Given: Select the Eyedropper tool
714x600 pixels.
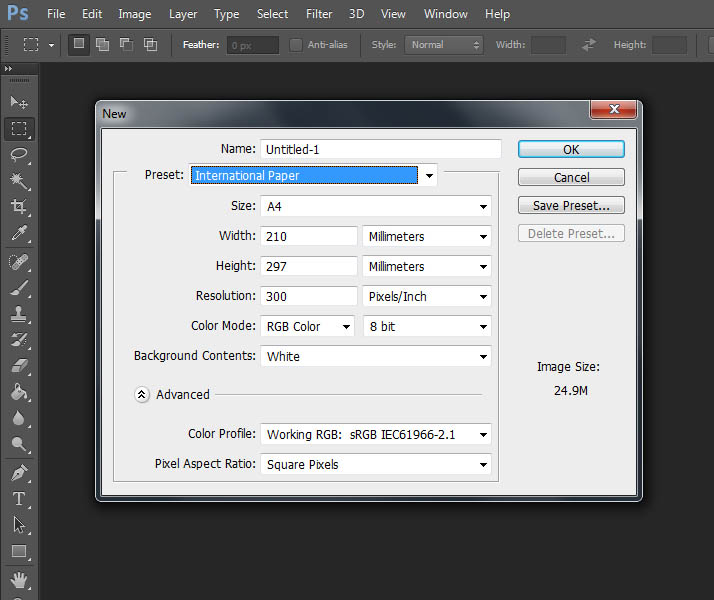Looking at the screenshot, I should click(19, 233).
